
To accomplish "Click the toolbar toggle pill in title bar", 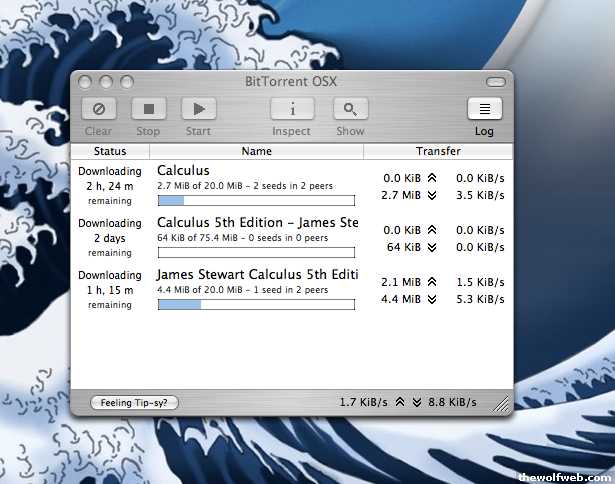I will (x=495, y=81).
